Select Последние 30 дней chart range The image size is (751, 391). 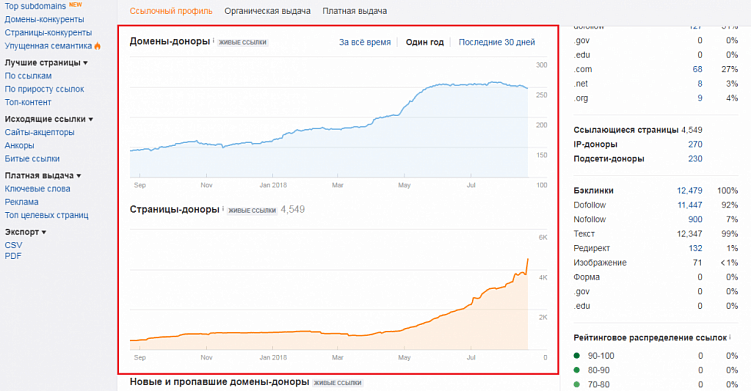click(x=497, y=42)
